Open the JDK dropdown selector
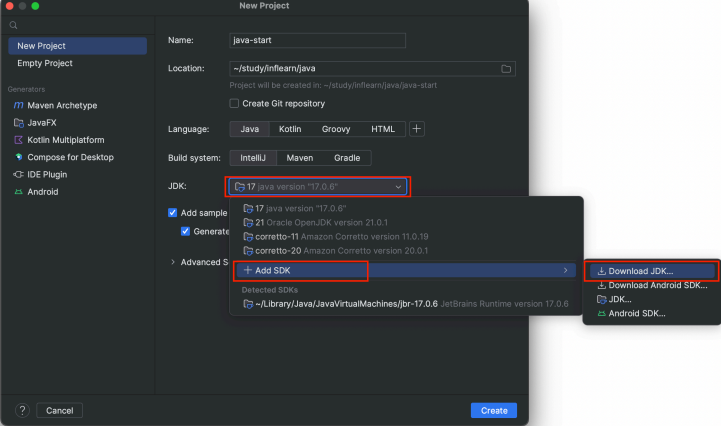721x426 pixels. click(318, 187)
